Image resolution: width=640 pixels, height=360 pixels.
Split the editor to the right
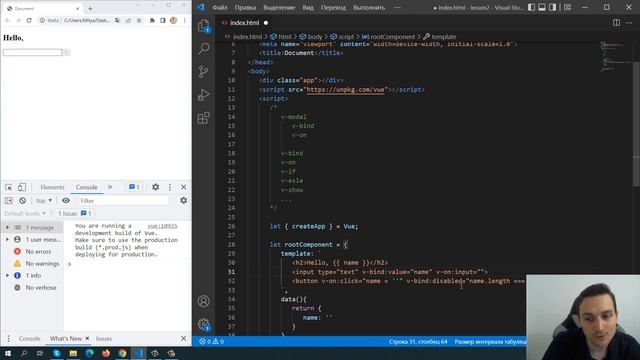616,23
